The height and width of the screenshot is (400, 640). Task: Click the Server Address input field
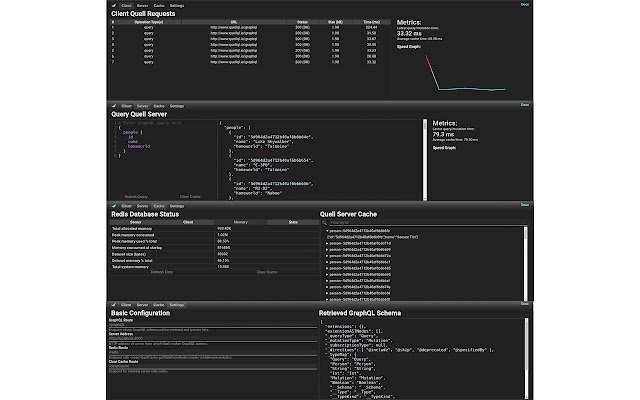tap(213, 339)
